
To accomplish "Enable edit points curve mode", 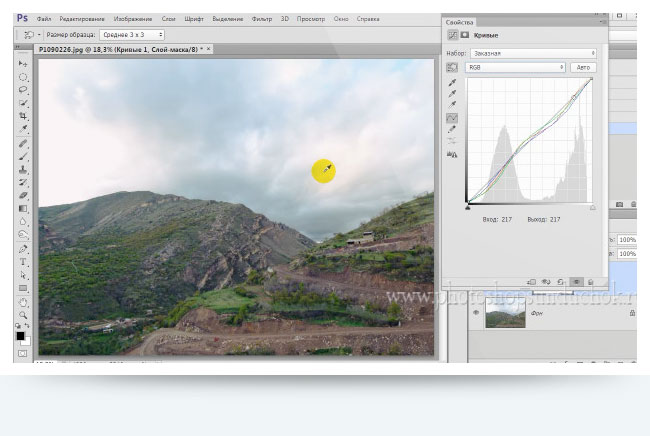I will pos(452,118).
